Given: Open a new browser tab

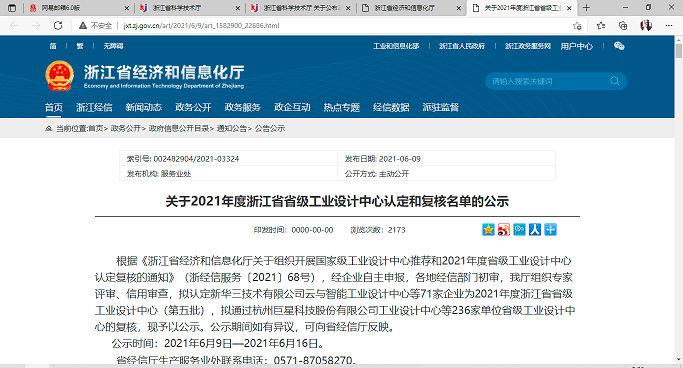Looking at the screenshot, I should pos(586,7).
